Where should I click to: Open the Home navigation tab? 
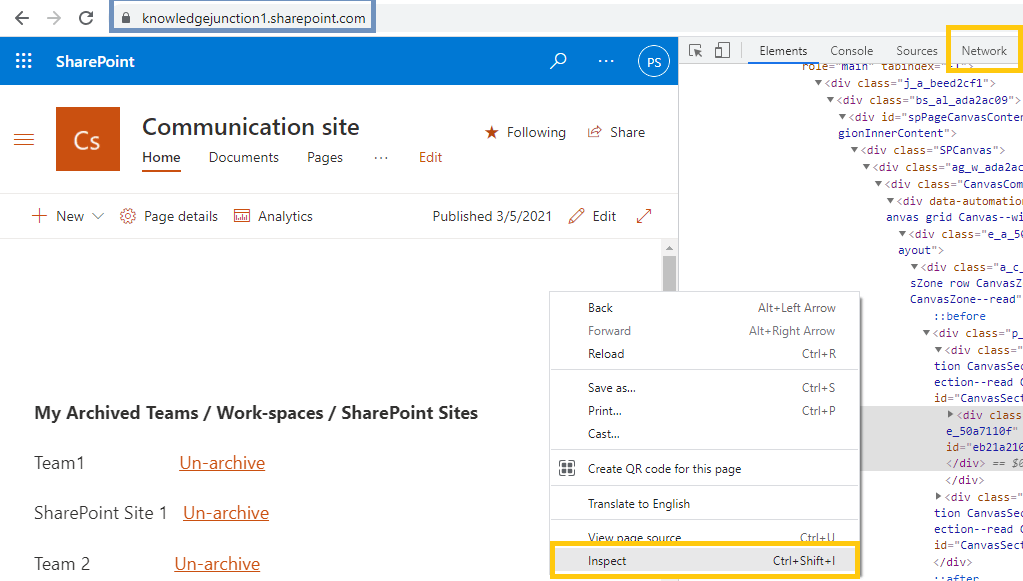[x=161, y=157]
